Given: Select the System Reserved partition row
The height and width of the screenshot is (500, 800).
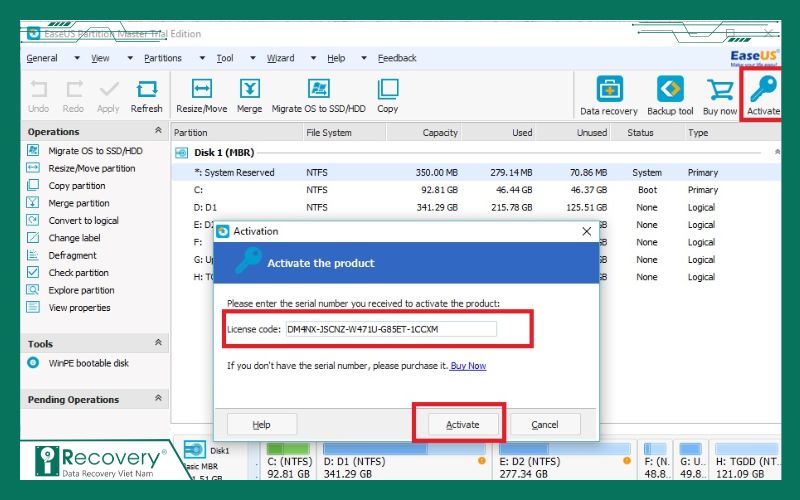Looking at the screenshot, I should coord(476,172).
